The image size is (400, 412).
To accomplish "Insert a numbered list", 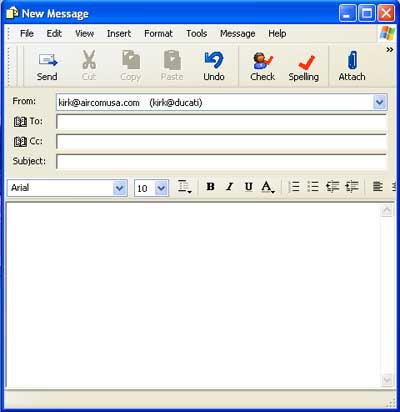I will [294, 187].
